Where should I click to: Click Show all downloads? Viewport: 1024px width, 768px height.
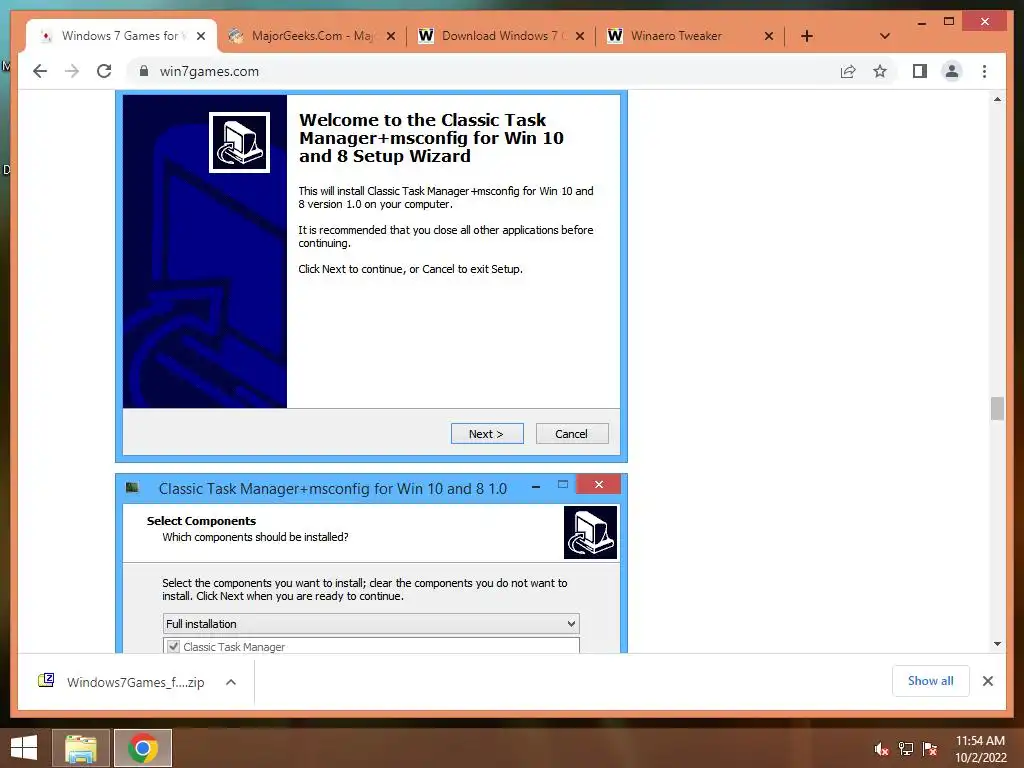click(931, 681)
